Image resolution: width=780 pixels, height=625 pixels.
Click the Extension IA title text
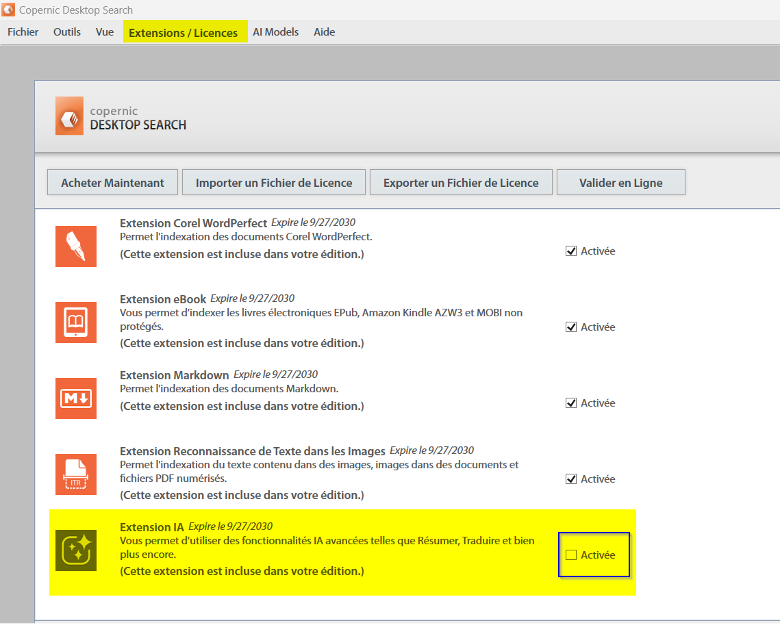pos(152,527)
